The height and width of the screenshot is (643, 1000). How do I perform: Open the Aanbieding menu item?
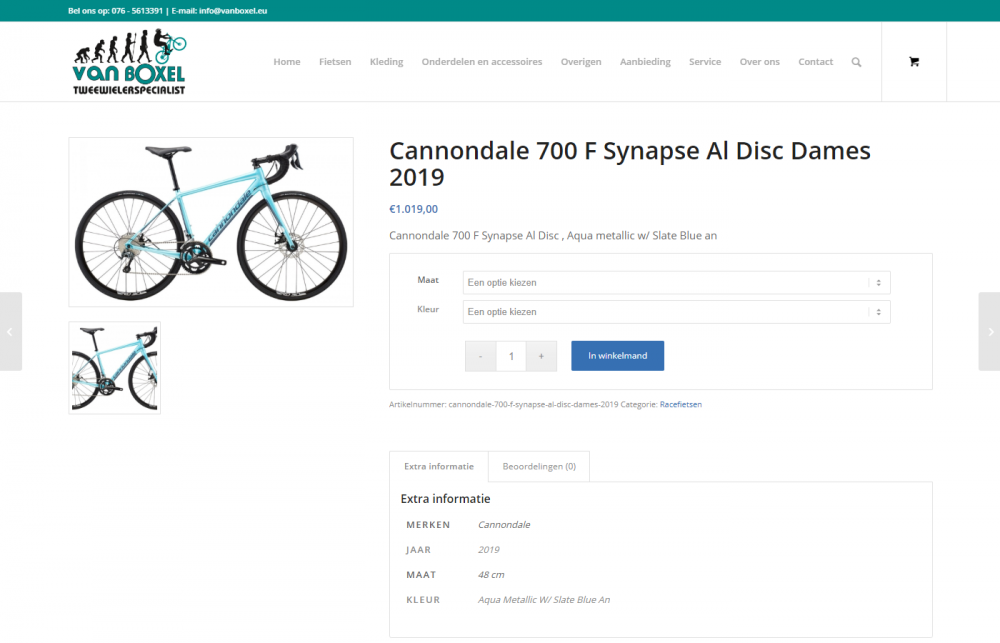click(x=645, y=62)
